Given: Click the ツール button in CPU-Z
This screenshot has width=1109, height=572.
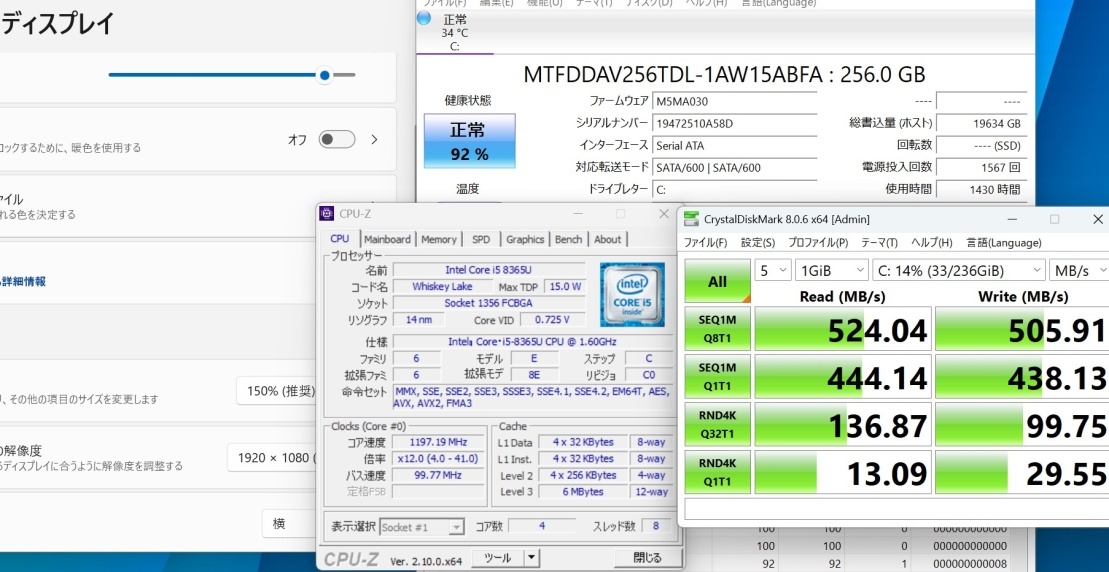Looking at the screenshot, I should (498, 558).
